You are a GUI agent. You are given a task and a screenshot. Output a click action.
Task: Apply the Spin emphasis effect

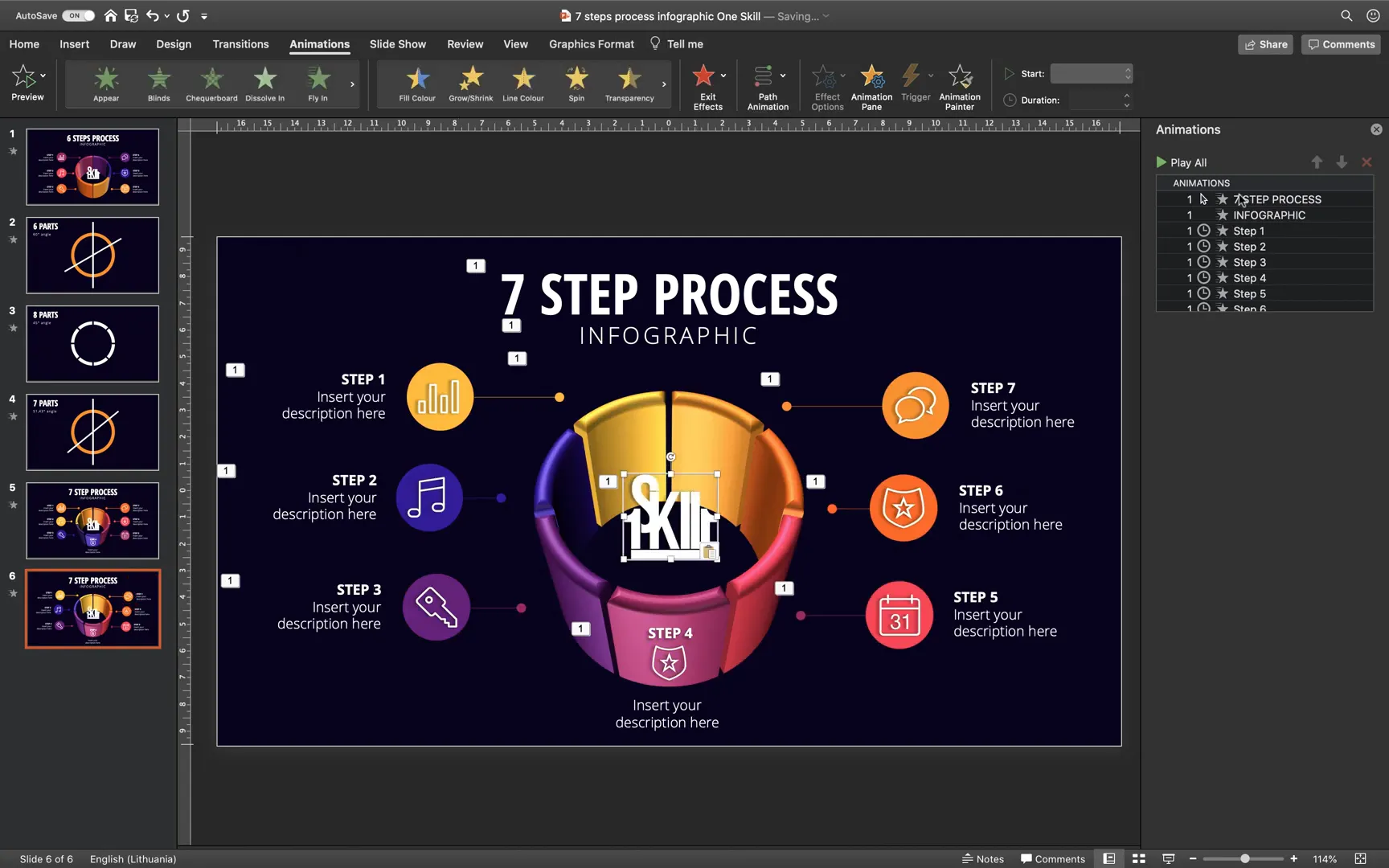point(576,84)
